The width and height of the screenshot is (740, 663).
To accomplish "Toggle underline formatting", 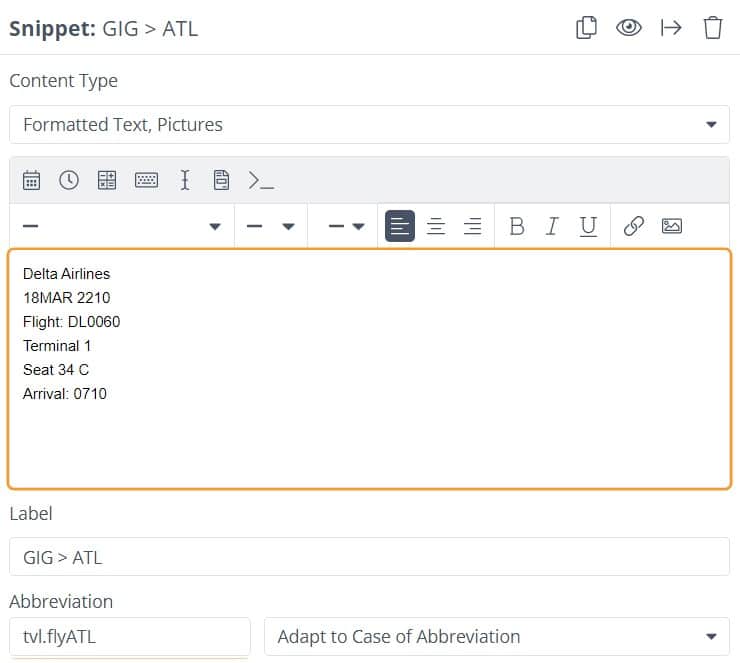I will tap(588, 226).
